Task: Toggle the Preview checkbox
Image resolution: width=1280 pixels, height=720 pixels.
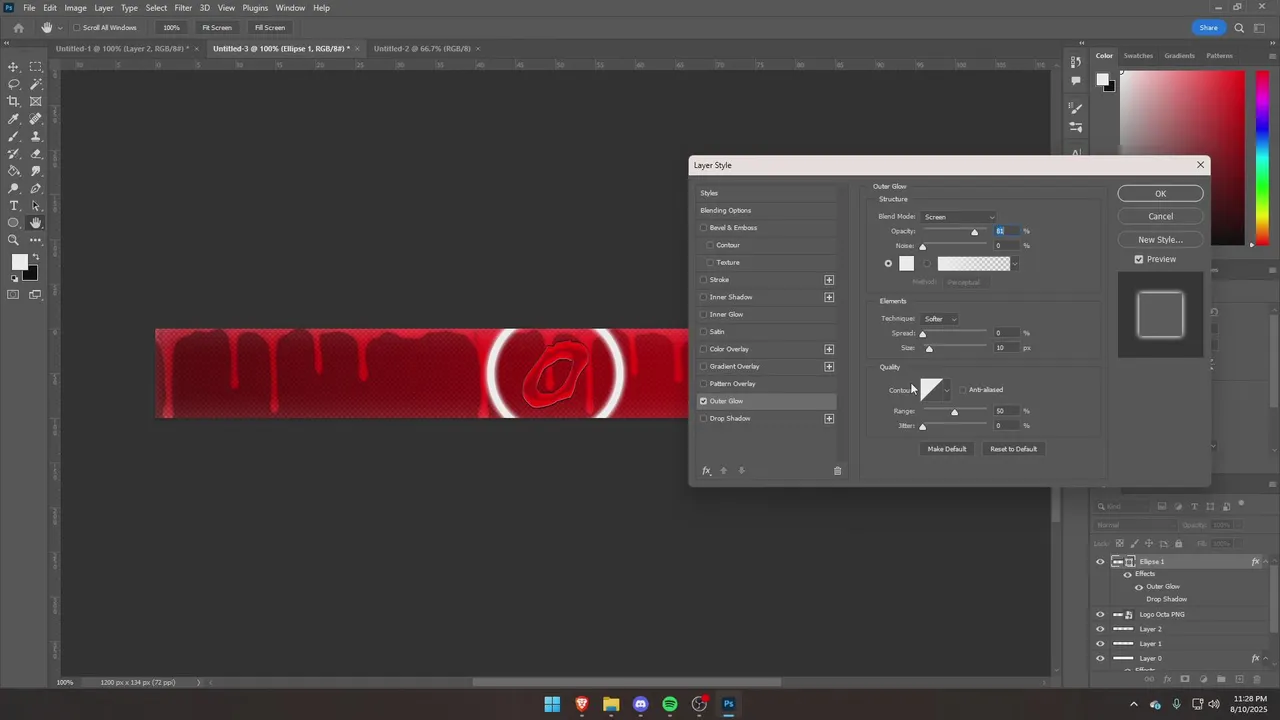Action: 1139,259
